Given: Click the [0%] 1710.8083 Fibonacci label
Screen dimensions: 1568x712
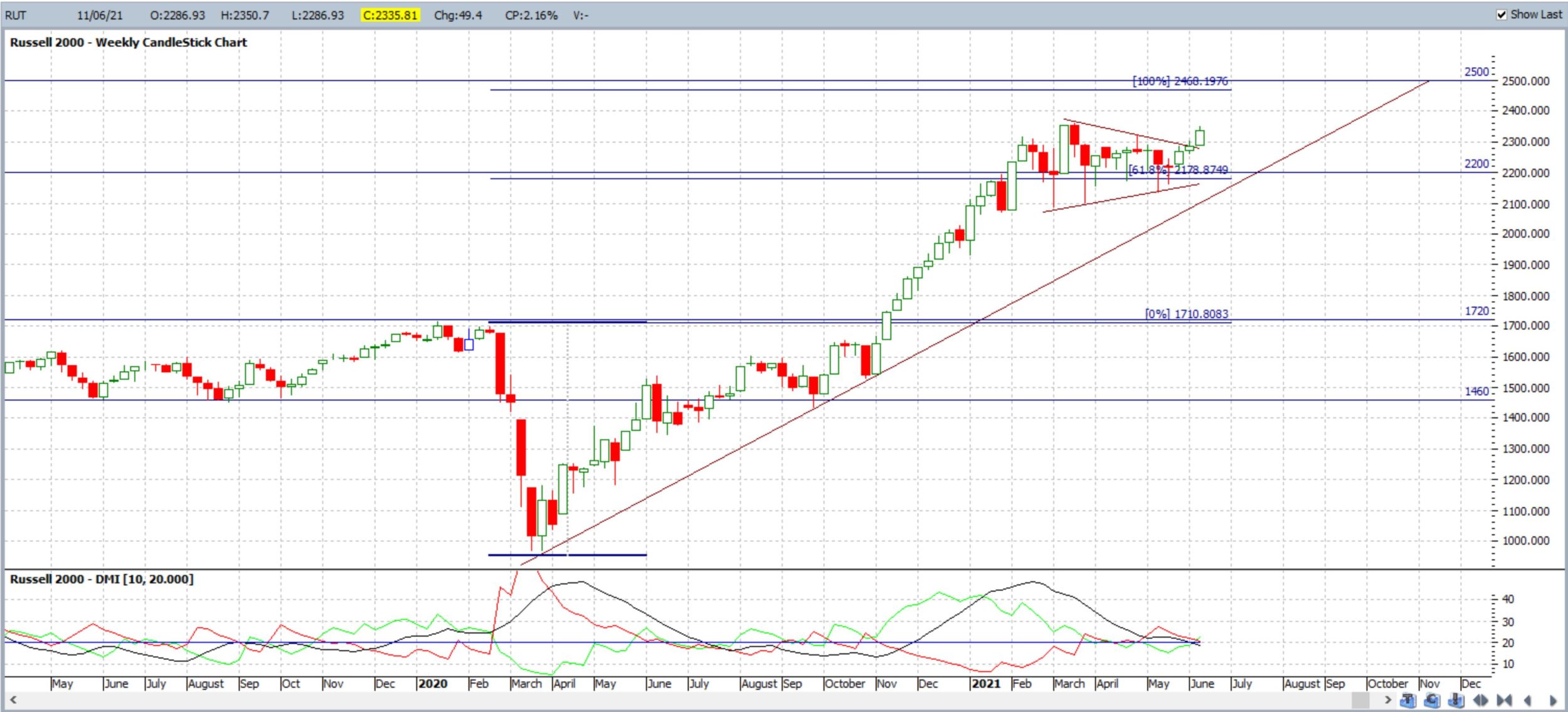Looking at the screenshot, I should (1187, 314).
